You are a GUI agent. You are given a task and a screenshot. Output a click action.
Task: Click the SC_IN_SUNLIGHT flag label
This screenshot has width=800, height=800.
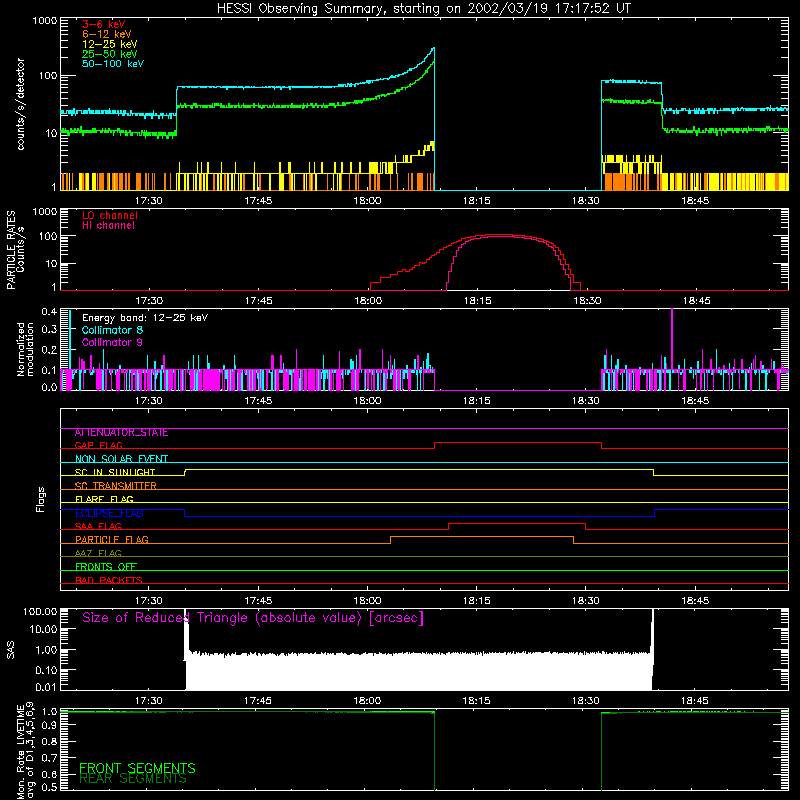115,472
